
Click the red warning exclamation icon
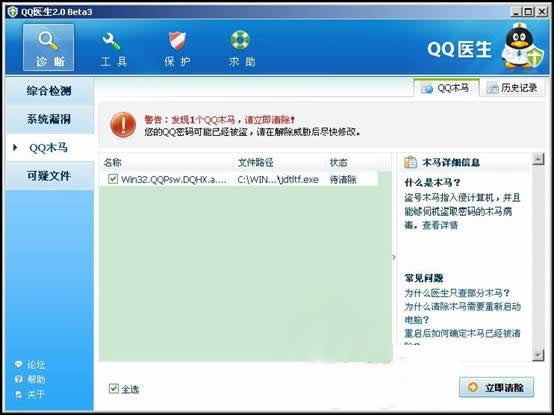coord(123,125)
